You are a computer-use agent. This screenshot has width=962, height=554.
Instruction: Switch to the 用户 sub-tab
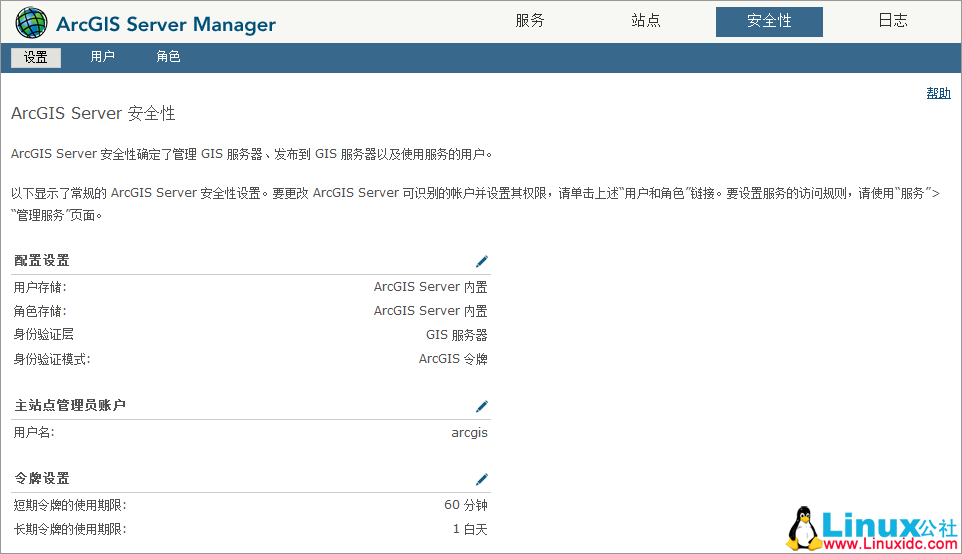(102, 57)
